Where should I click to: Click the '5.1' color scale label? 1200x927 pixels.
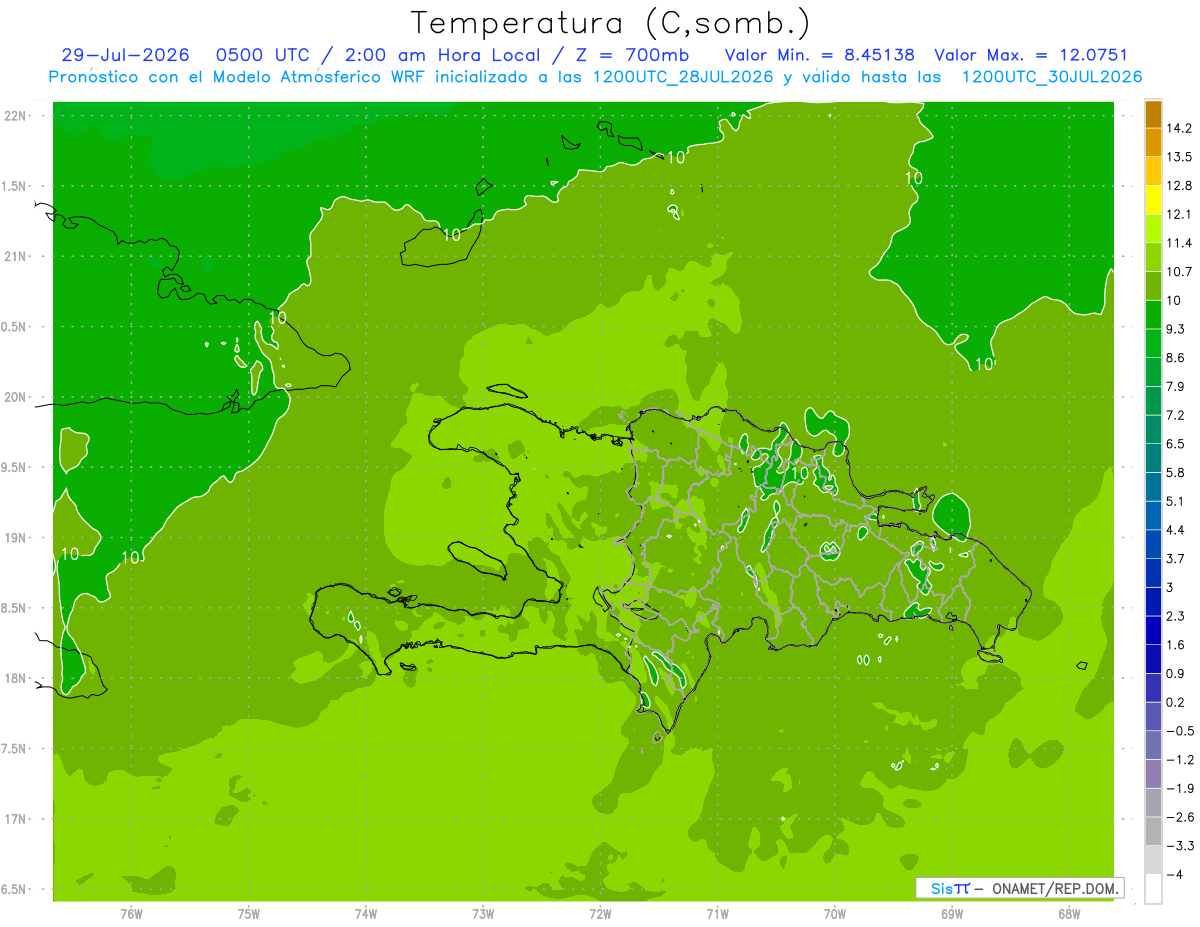[1176, 501]
